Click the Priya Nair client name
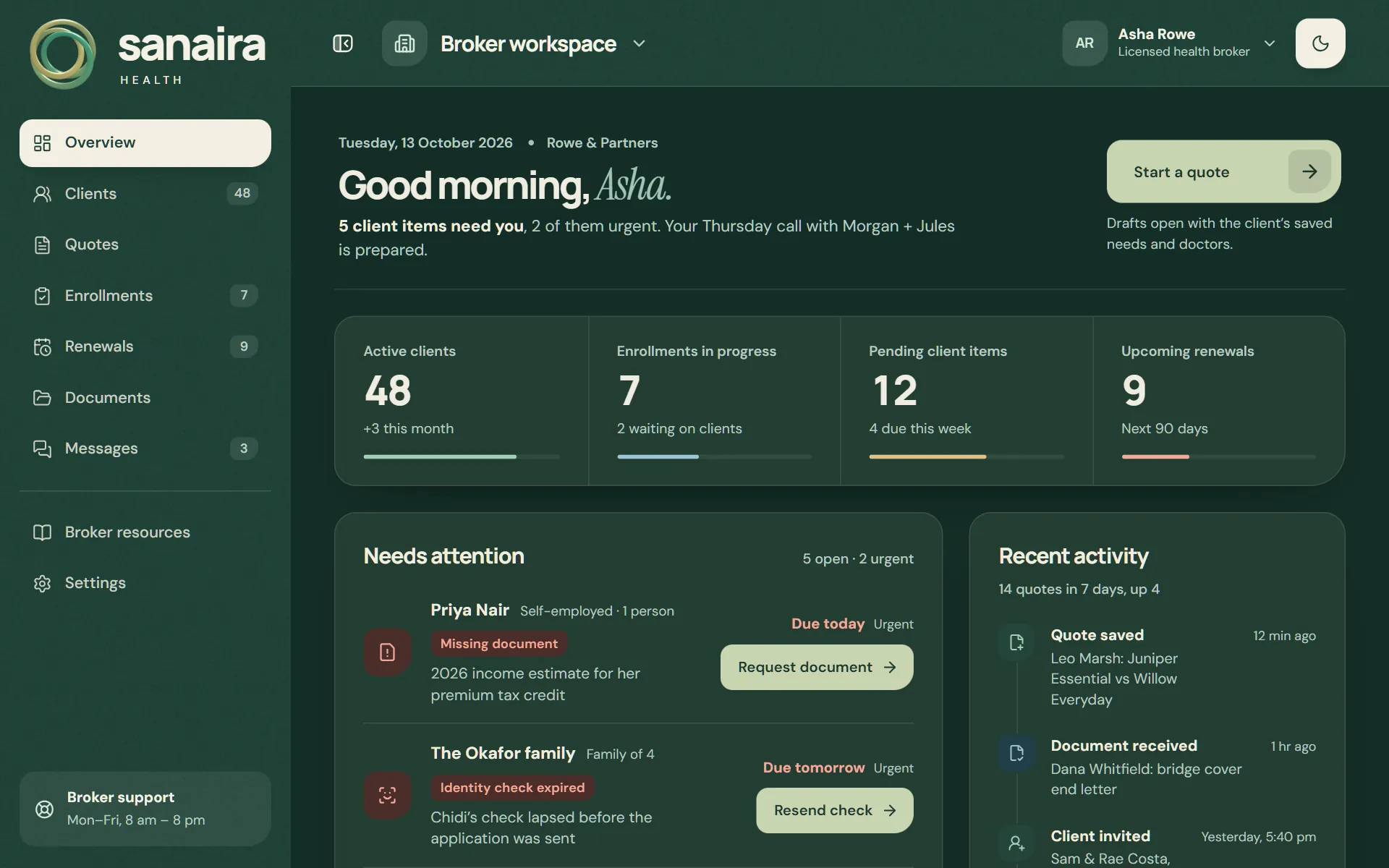1389x868 pixels. [470, 610]
